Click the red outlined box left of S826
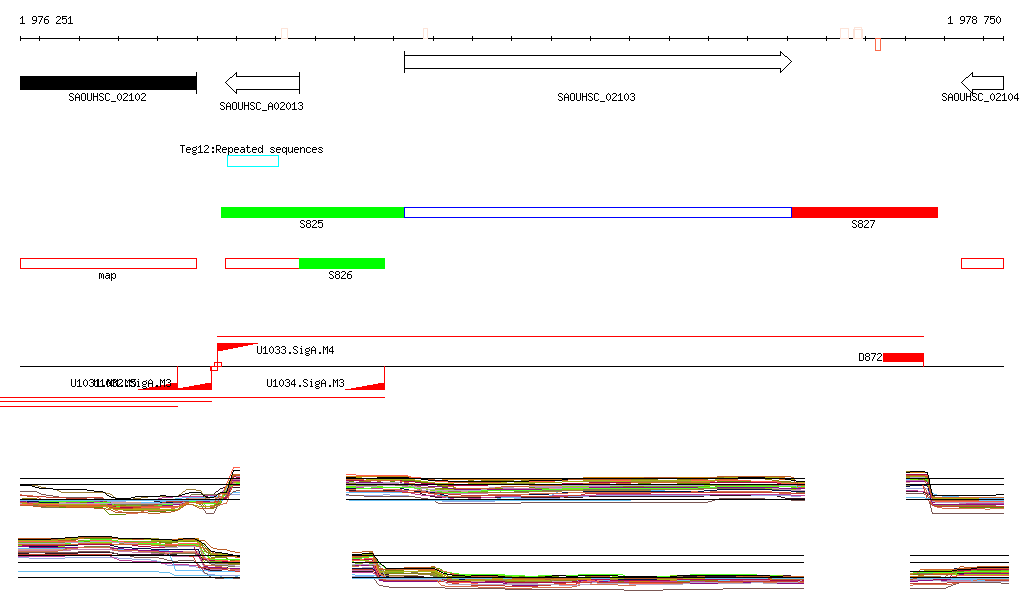 click(x=262, y=264)
